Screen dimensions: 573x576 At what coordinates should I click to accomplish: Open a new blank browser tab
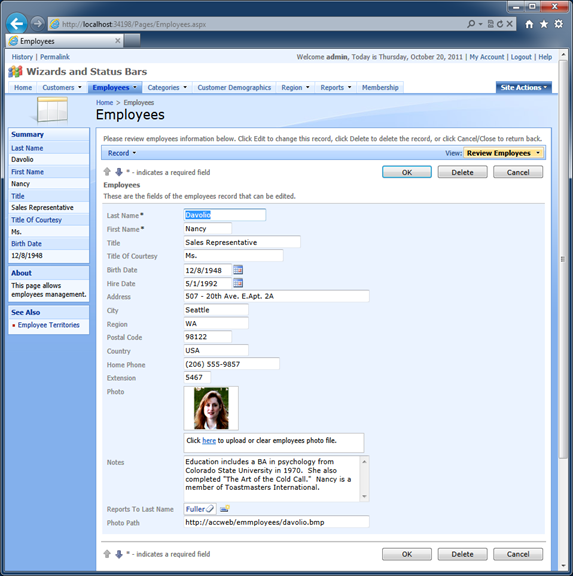[x=132, y=40]
